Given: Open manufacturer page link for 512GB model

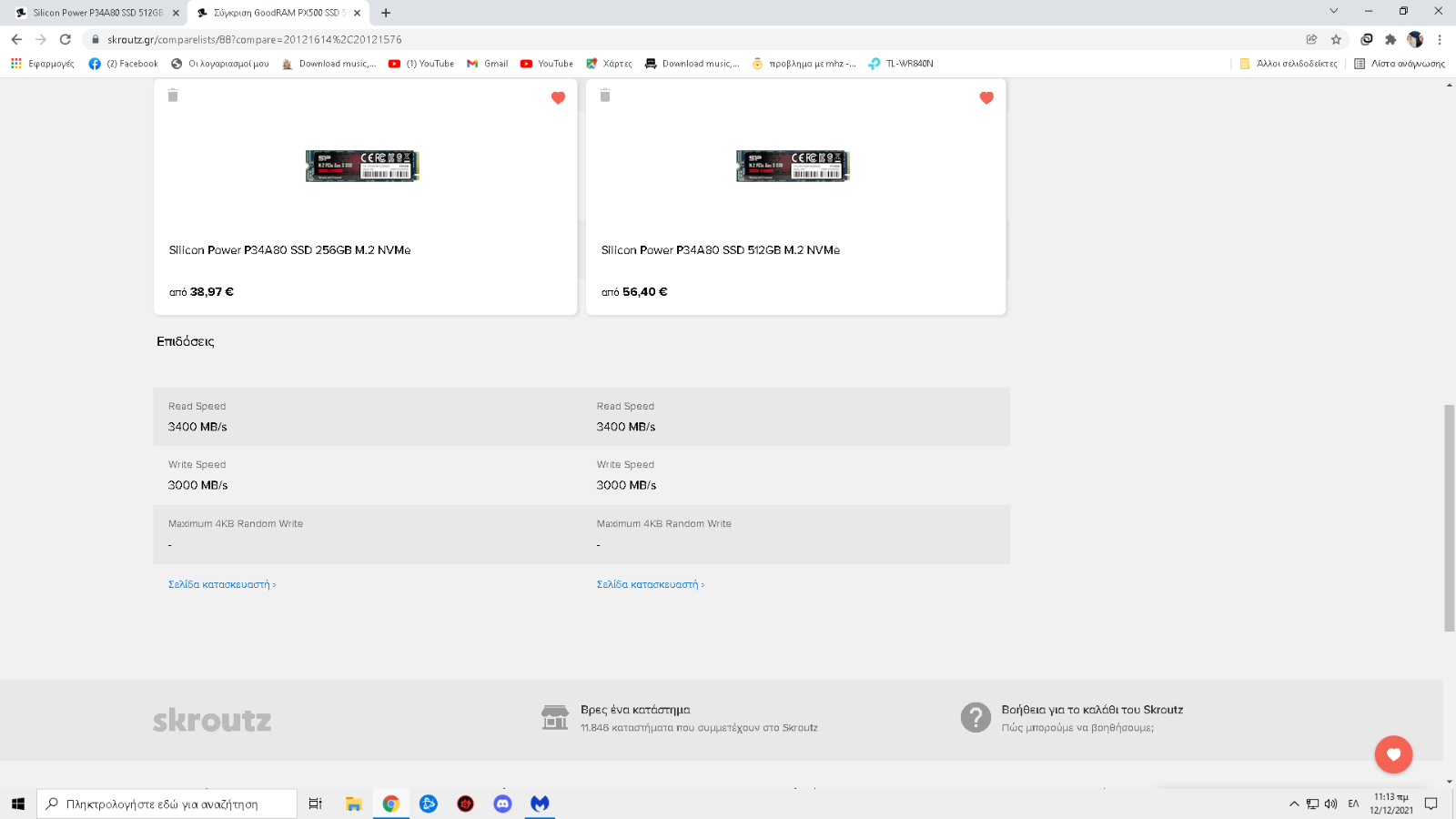Looking at the screenshot, I should pos(651,584).
